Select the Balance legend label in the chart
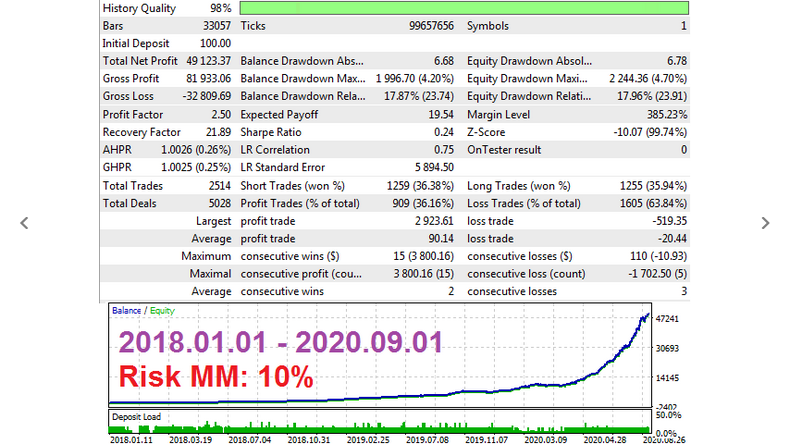790x444 pixels. (x=126, y=310)
